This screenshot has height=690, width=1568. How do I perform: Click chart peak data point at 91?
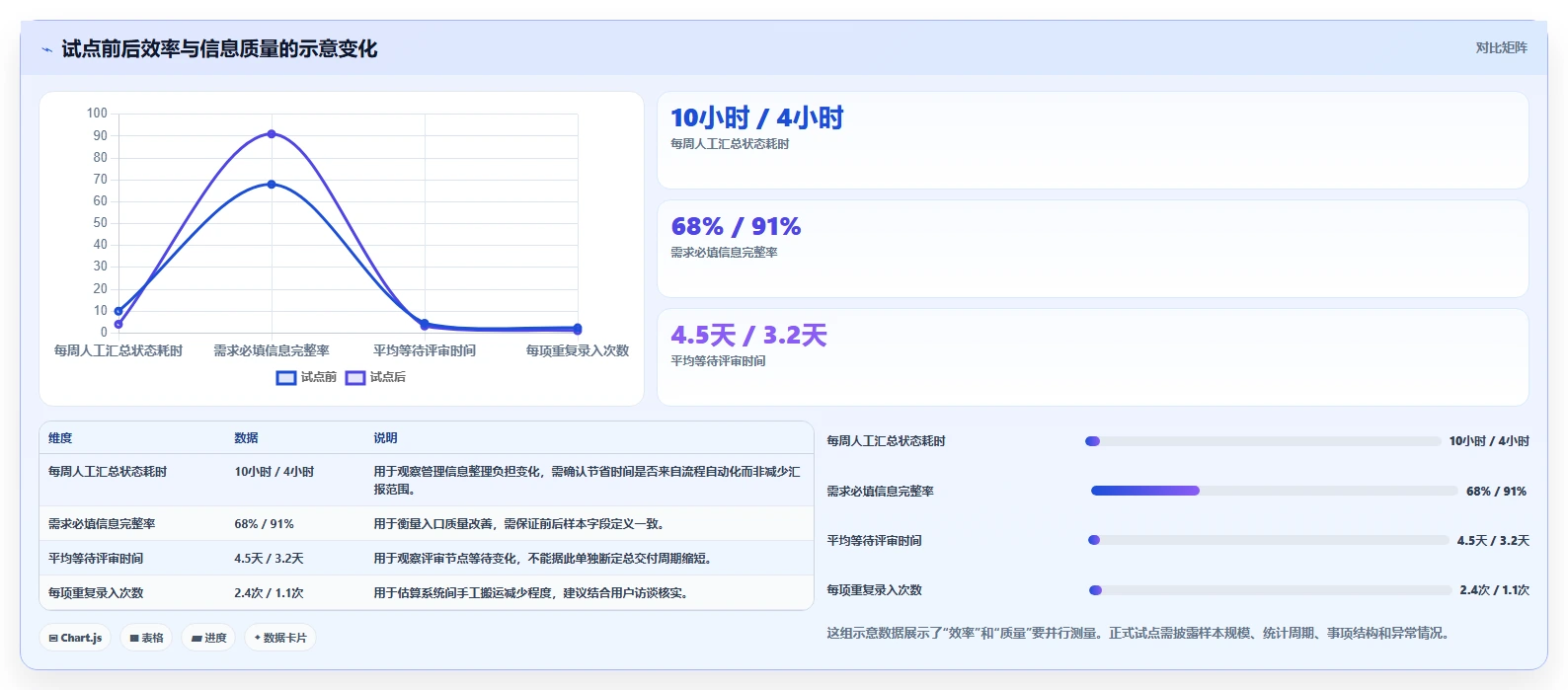[272, 134]
